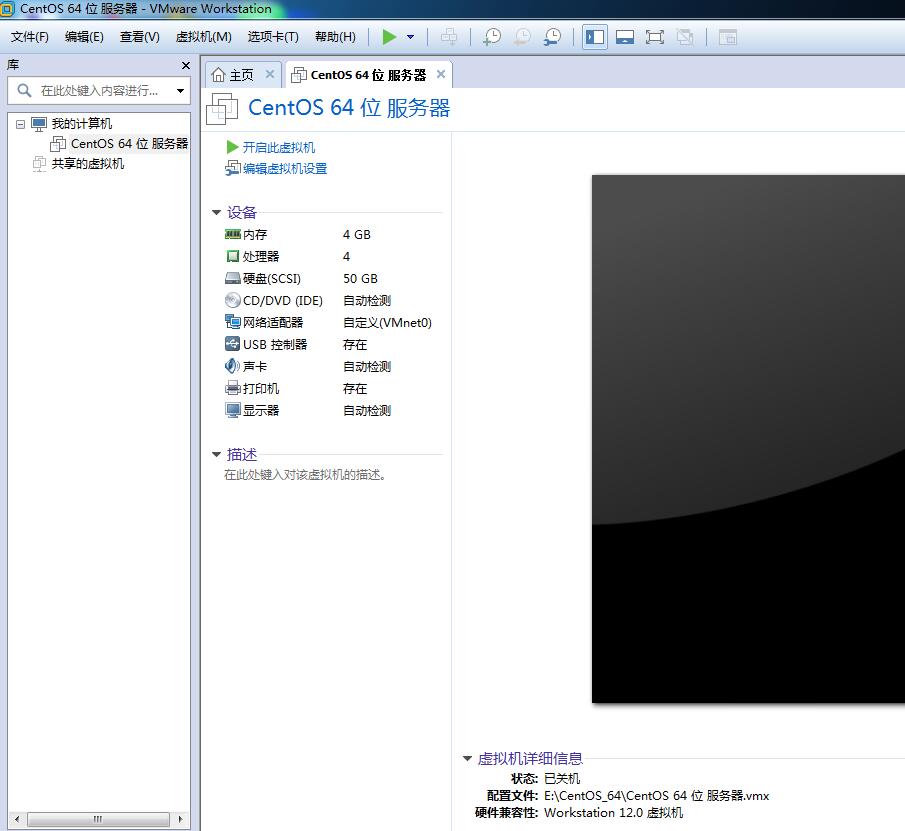Click the VM description text field
Viewport: 905px width, 831px height.
click(x=305, y=474)
